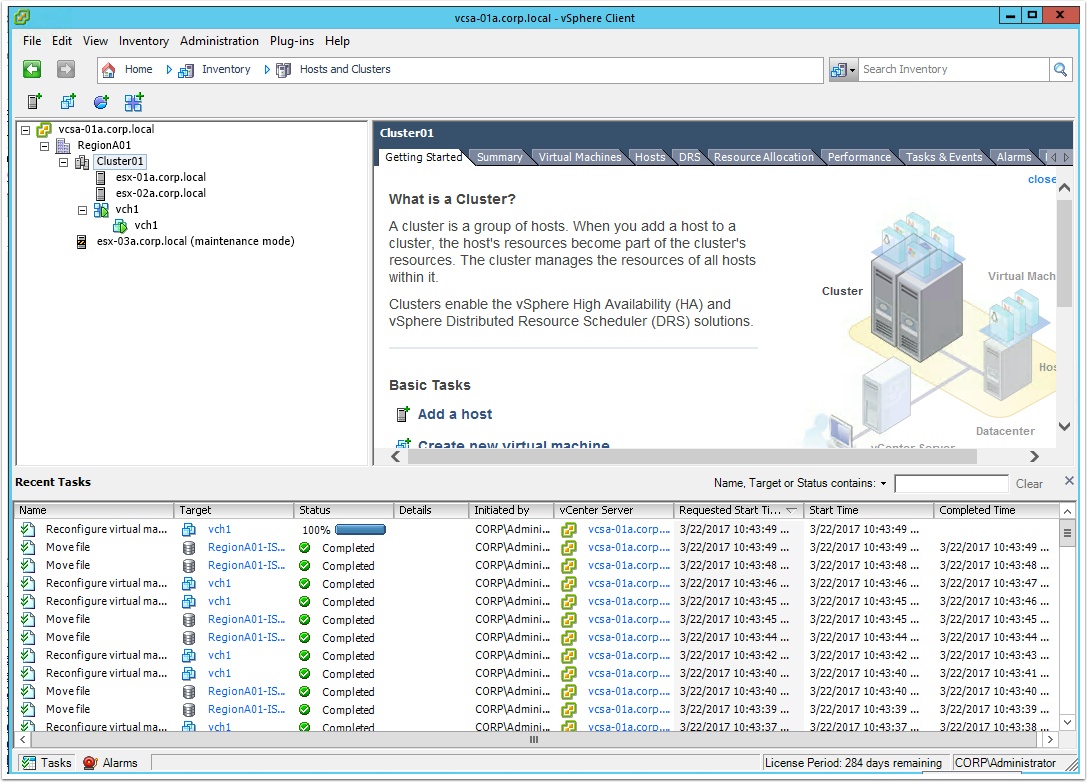Collapse the RegionA01 datacenter node

(44, 146)
